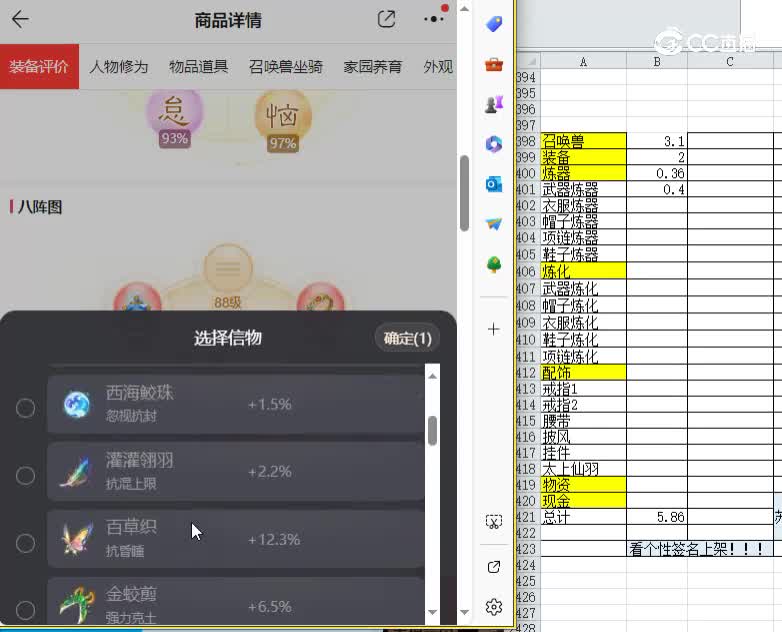Select the 现金 yellow cell
This screenshot has height=632, width=782.
[584, 501]
